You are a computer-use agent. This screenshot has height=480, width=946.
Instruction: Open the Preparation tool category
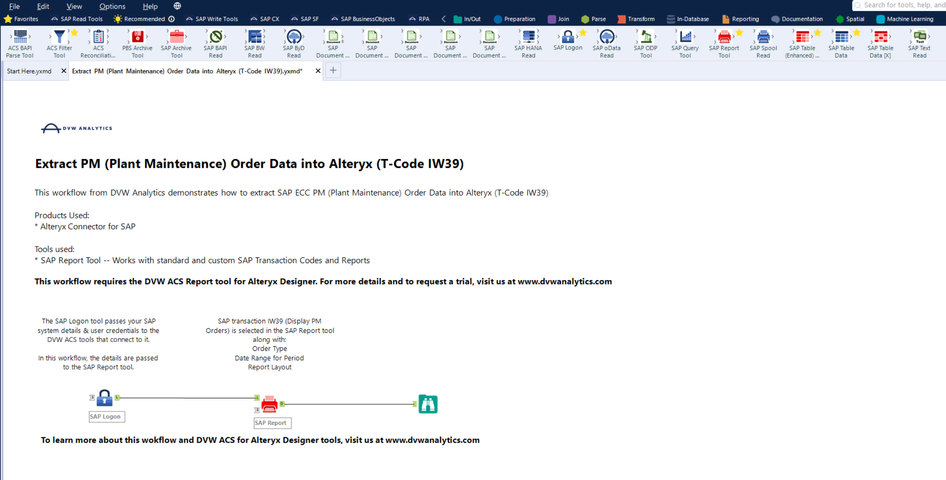[515, 19]
